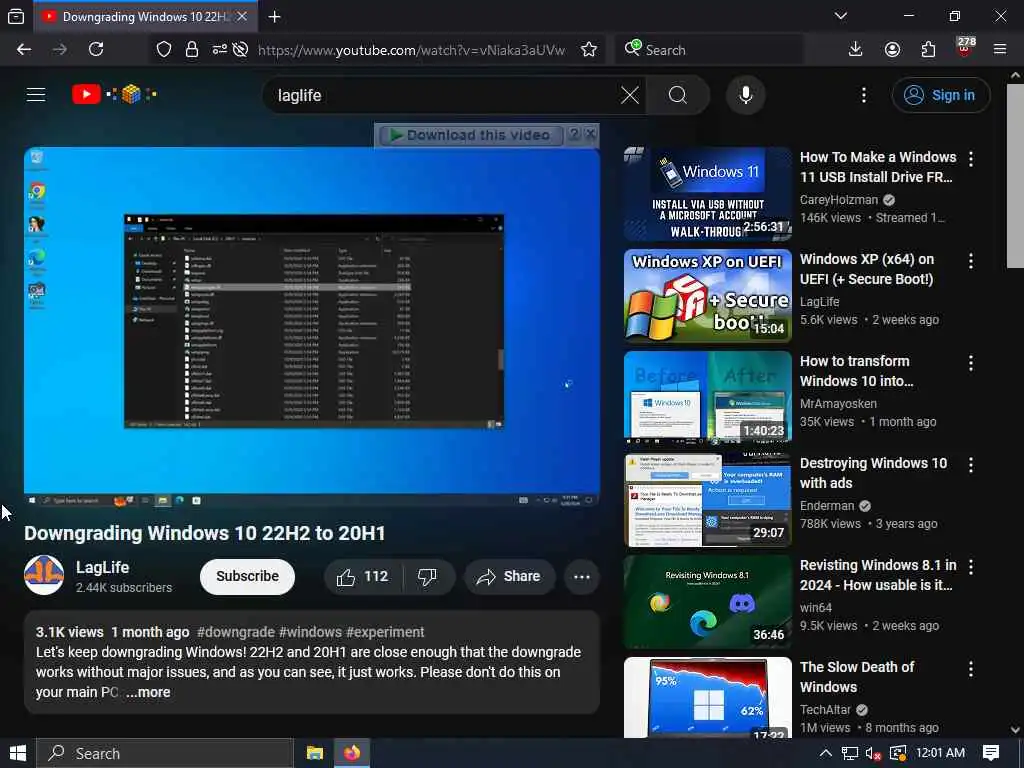Open Firefox View workspace icon
This screenshot has height=768, width=1024.
16,17
